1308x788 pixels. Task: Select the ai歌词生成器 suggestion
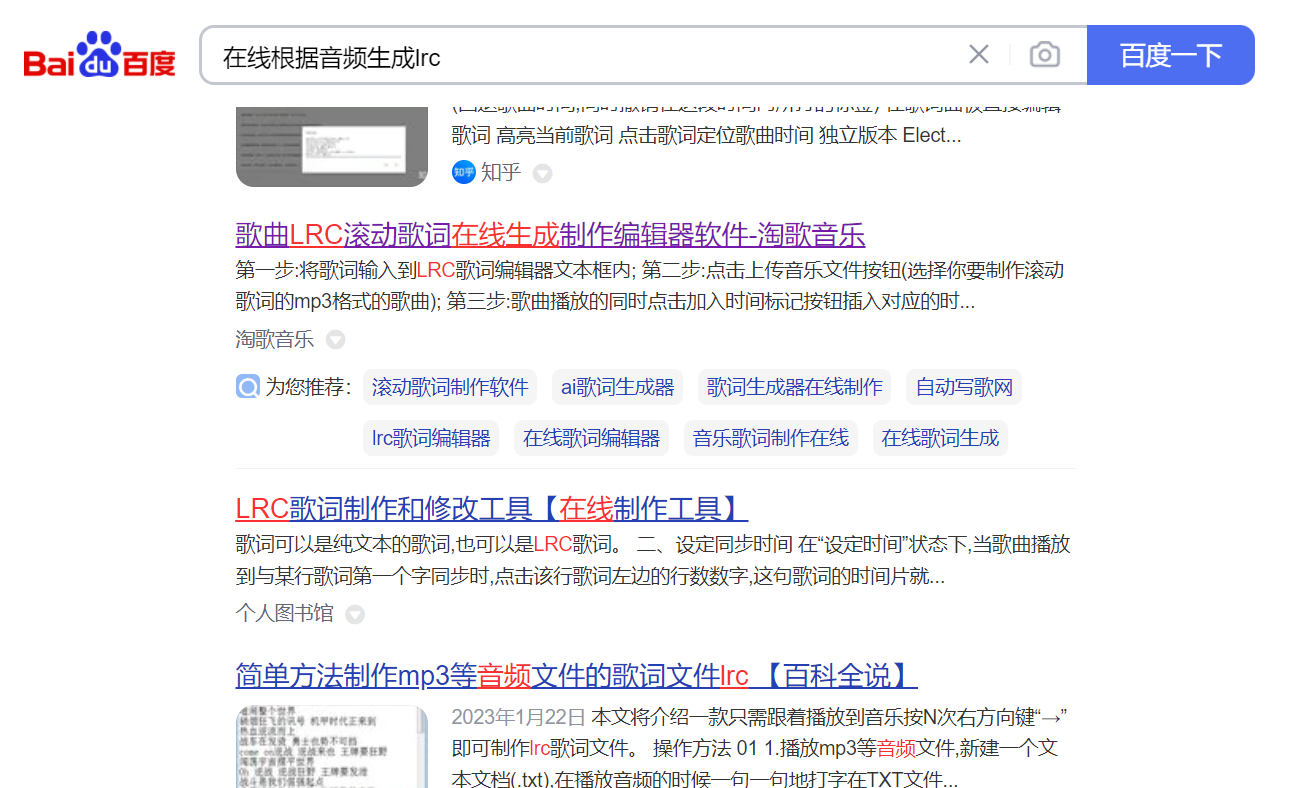pyautogui.click(x=617, y=387)
